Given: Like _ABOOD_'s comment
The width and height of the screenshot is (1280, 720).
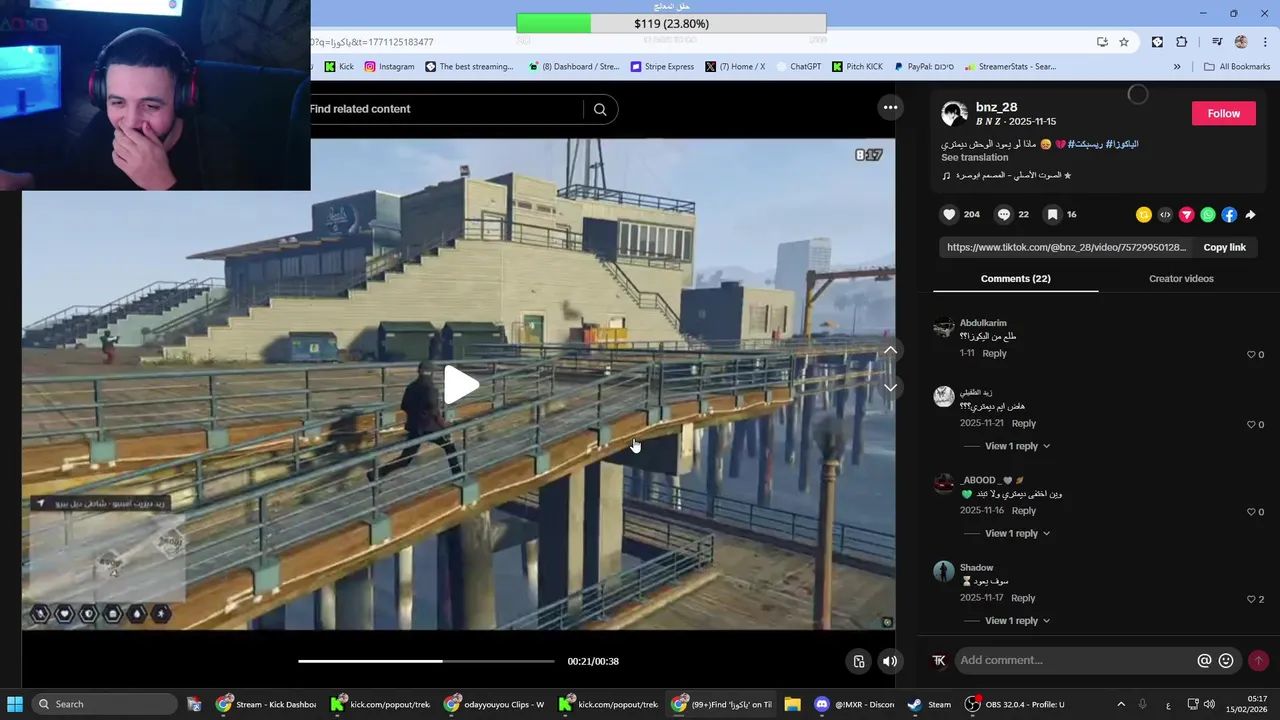Looking at the screenshot, I should pyautogui.click(x=1251, y=511).
